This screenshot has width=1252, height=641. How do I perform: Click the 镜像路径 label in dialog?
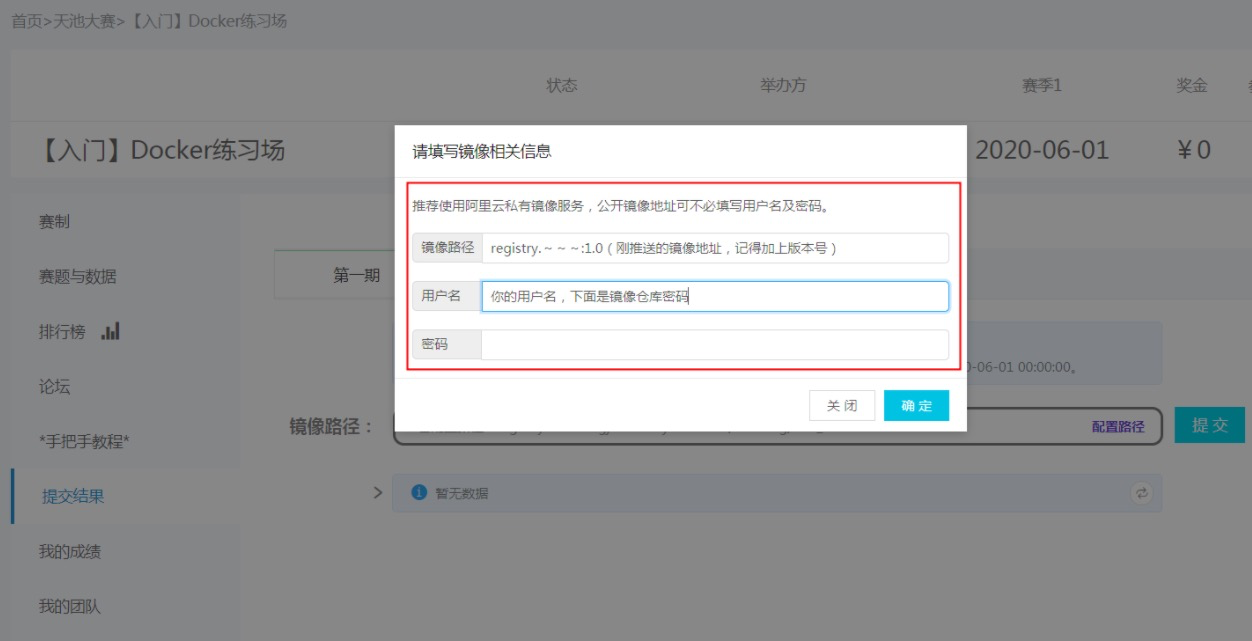(x=447, y=248)
